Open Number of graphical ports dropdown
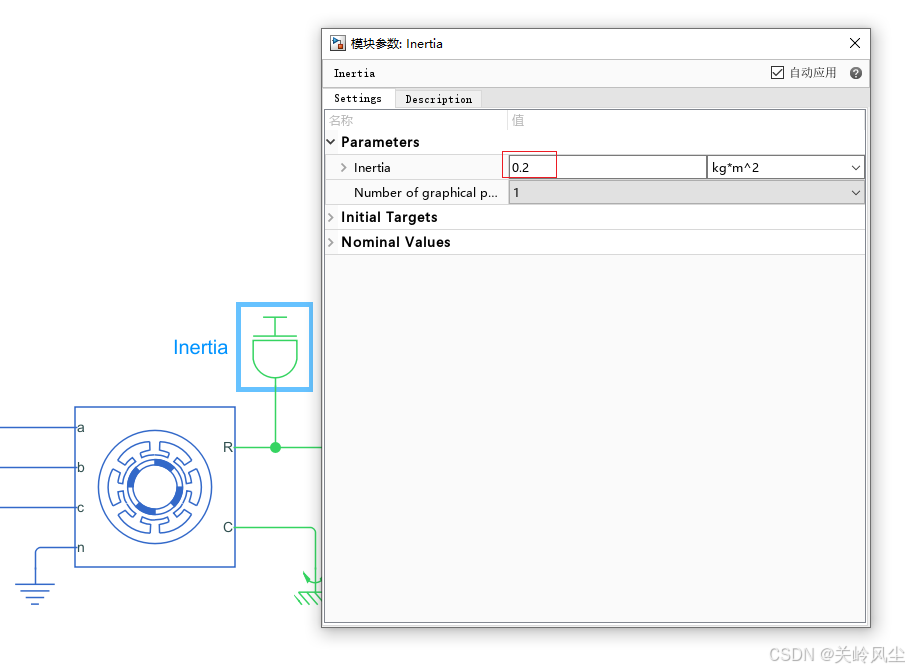This screenshot has height=670, width=909. coord(686,192)
